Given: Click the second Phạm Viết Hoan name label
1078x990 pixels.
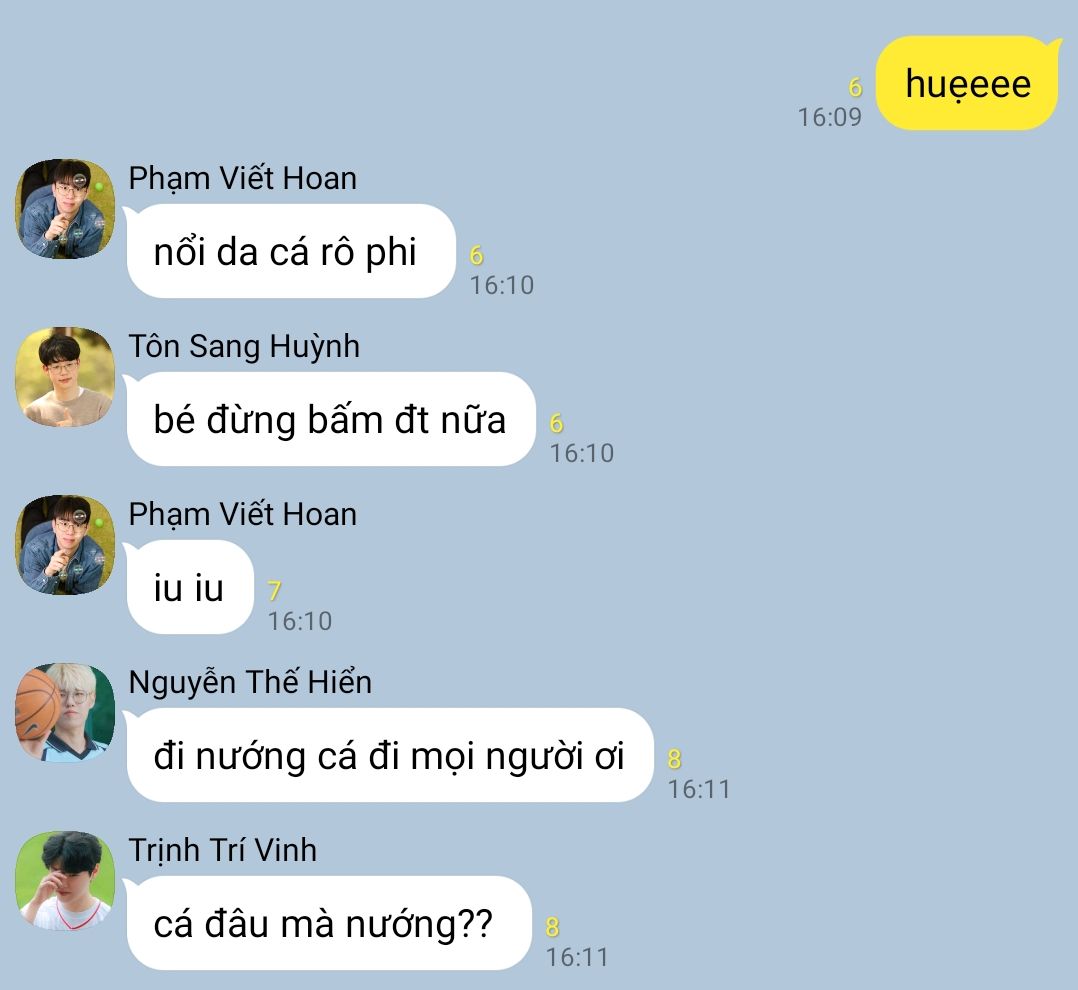Looking at the screenshot, I should (x=243, y=515).
